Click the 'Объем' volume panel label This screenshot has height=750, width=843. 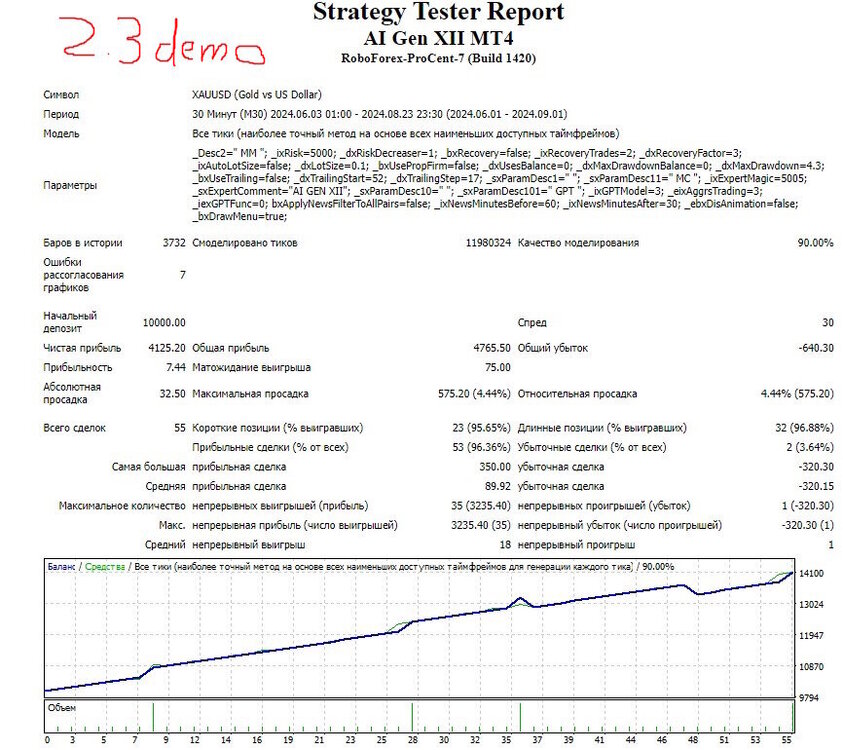[x=62, y=708]
